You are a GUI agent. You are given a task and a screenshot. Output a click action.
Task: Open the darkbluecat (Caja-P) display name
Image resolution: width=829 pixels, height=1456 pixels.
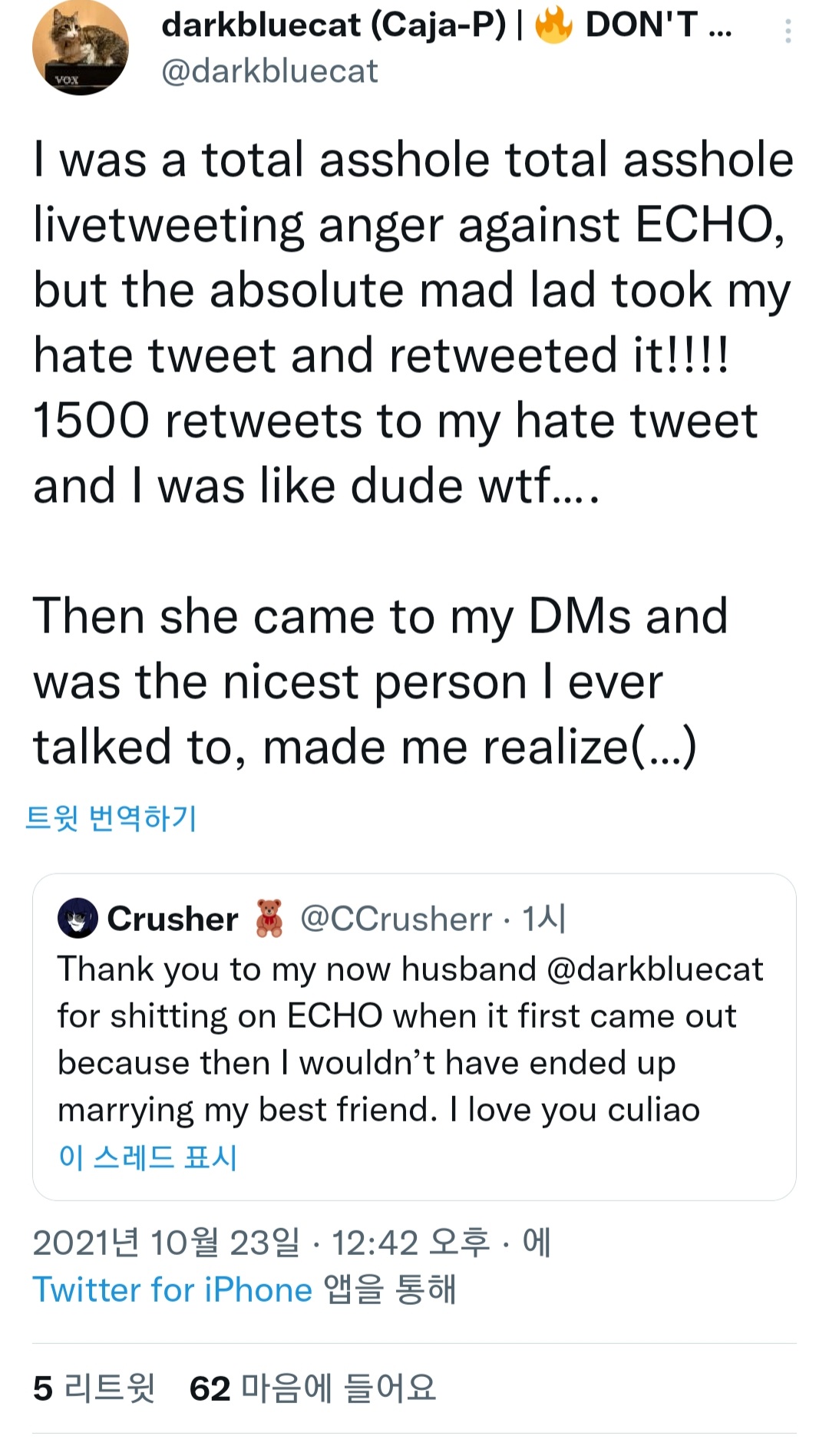(334, 25)
